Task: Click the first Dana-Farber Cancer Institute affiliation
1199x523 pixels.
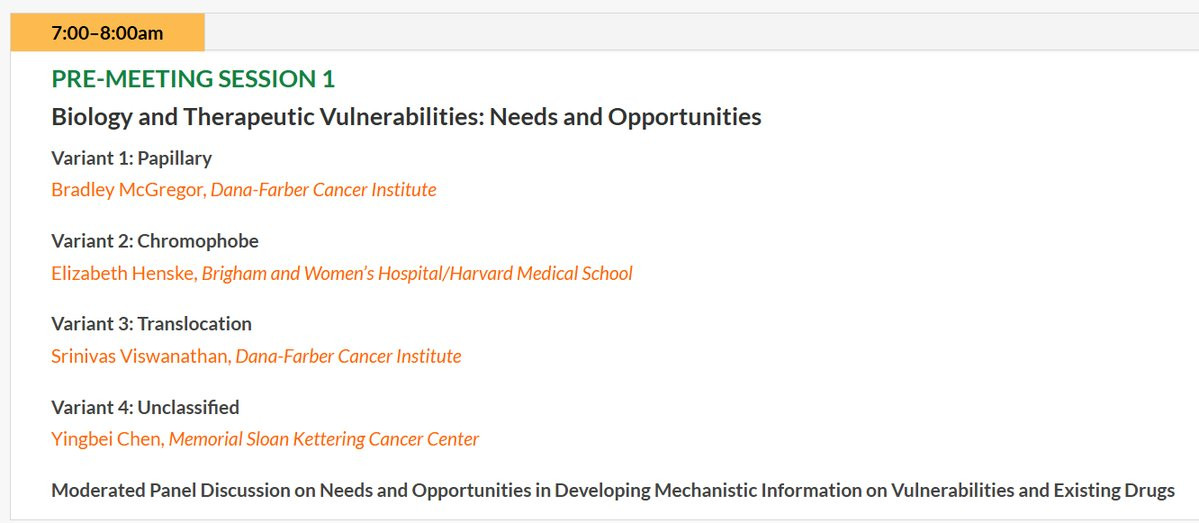Action: 323,190
